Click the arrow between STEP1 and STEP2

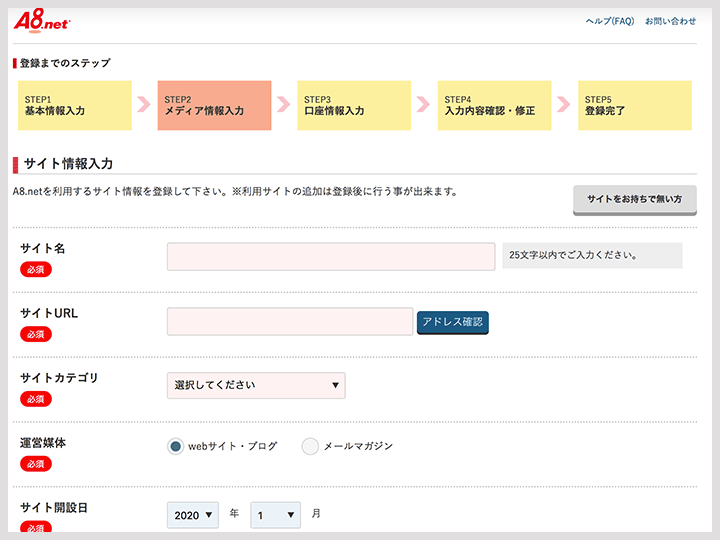pyautogui.click(x=146, y=105)
